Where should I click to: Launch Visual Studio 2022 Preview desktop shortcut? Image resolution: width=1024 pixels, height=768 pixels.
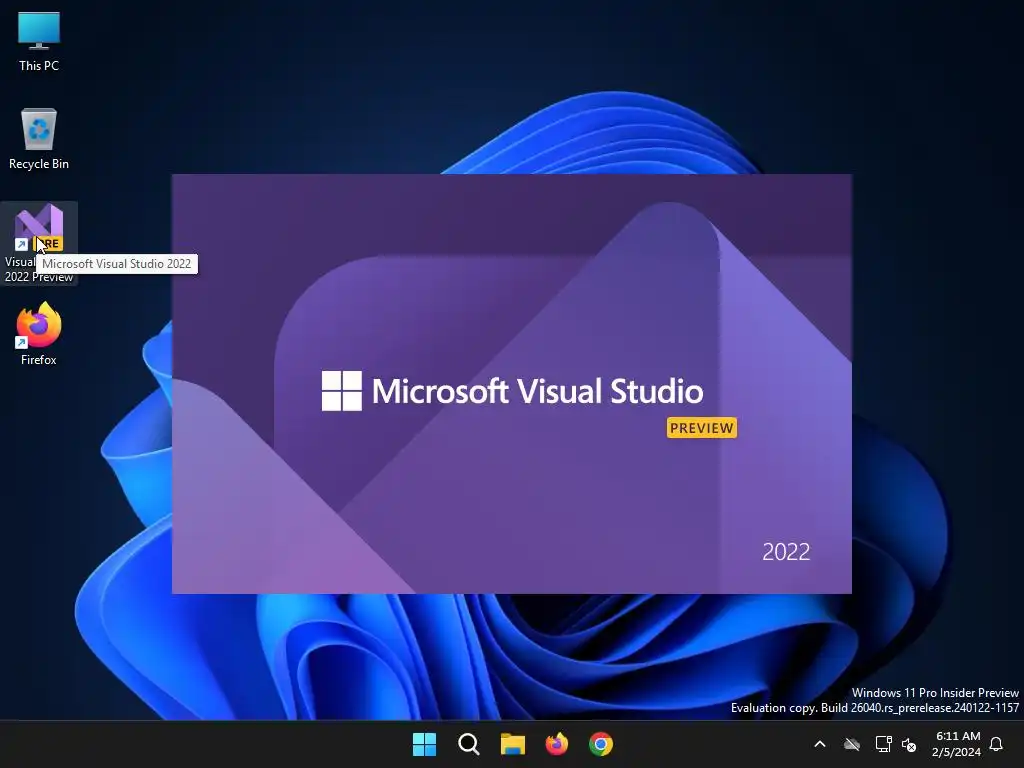click(x=39, y=243)
